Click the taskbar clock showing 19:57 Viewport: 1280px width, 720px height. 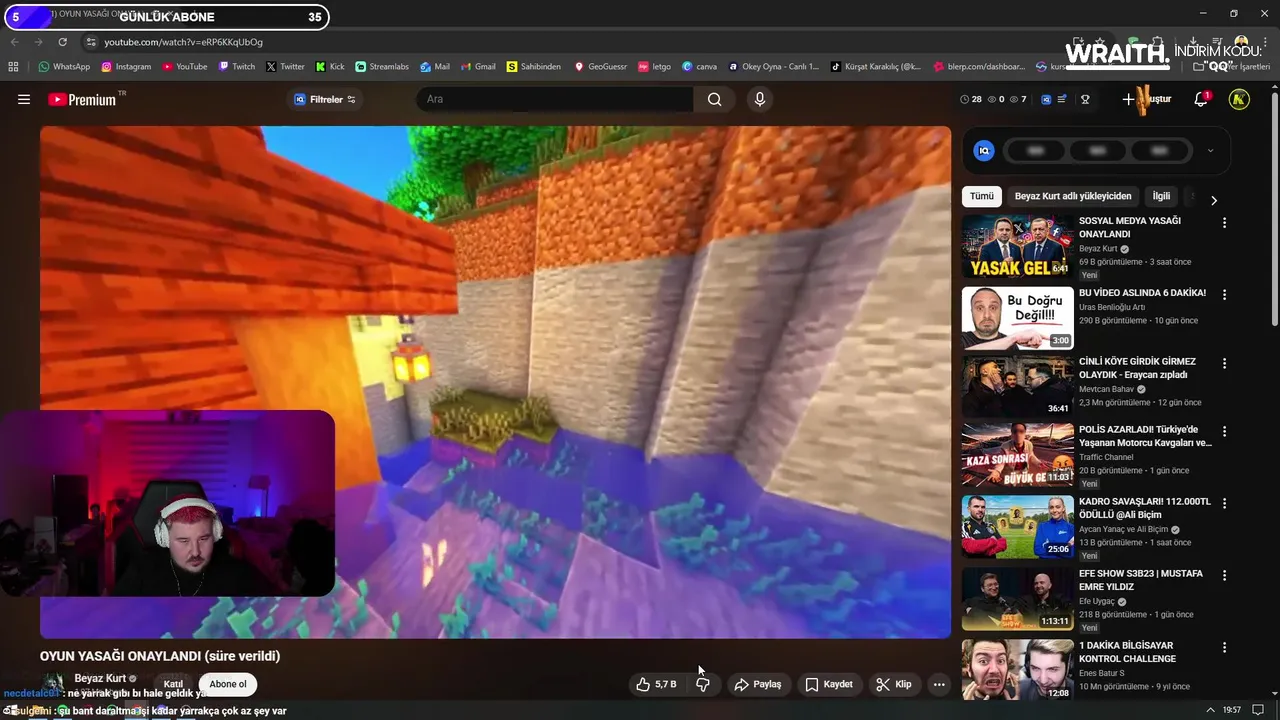[x=1232, y=710]
